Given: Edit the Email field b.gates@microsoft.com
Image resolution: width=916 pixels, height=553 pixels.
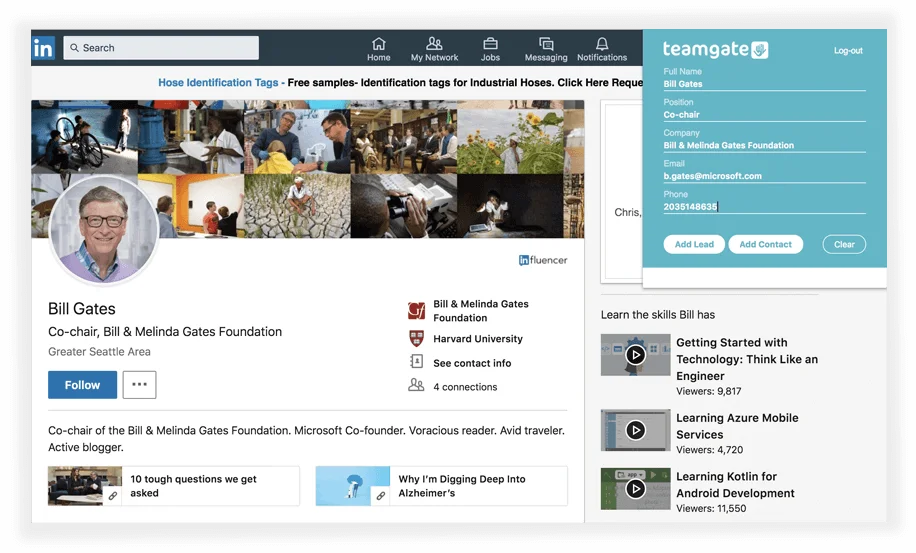Looking at the screenshot, I should [764, 176].
